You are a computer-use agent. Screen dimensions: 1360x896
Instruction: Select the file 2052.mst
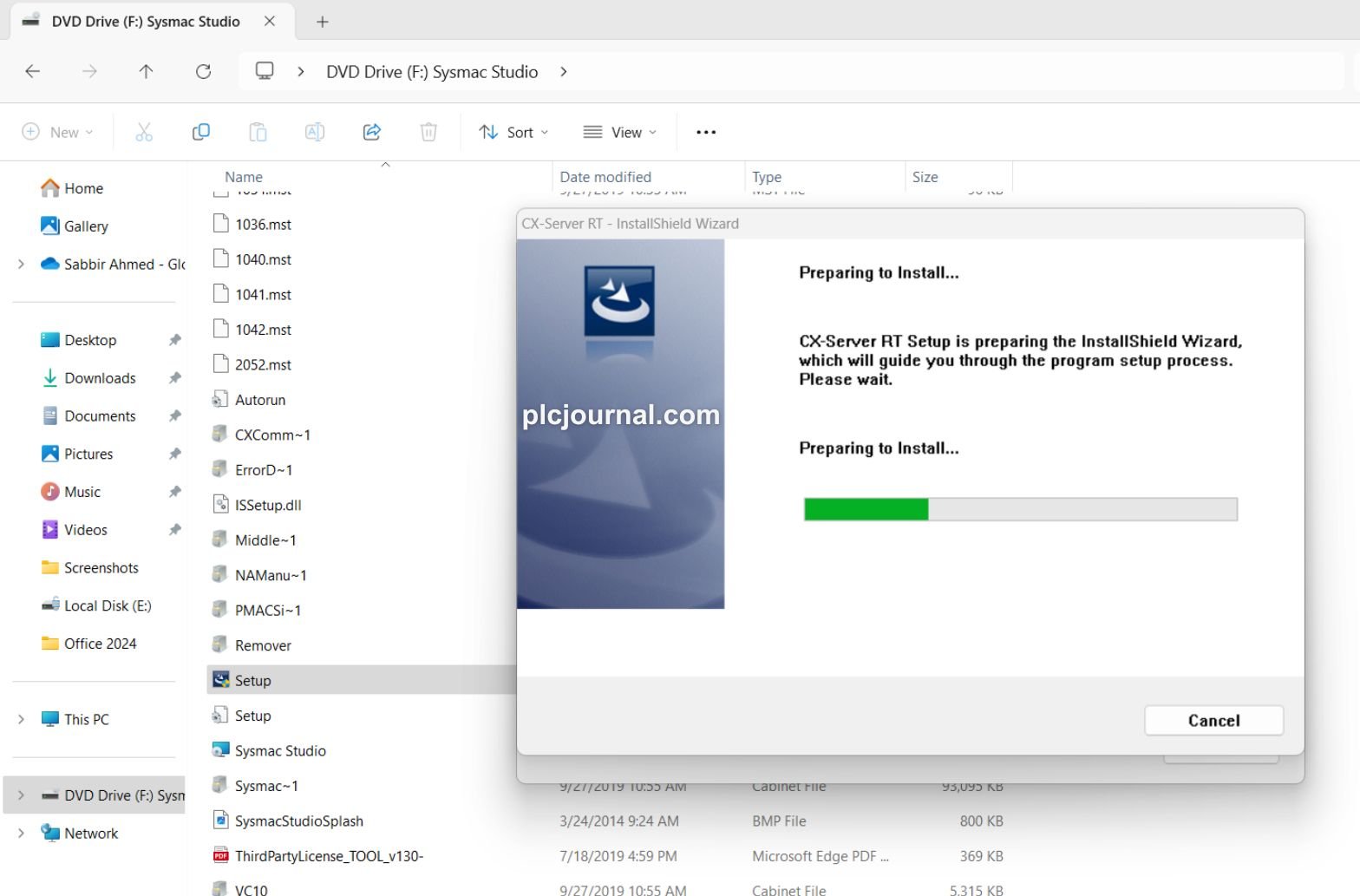[x=263, y=365]
